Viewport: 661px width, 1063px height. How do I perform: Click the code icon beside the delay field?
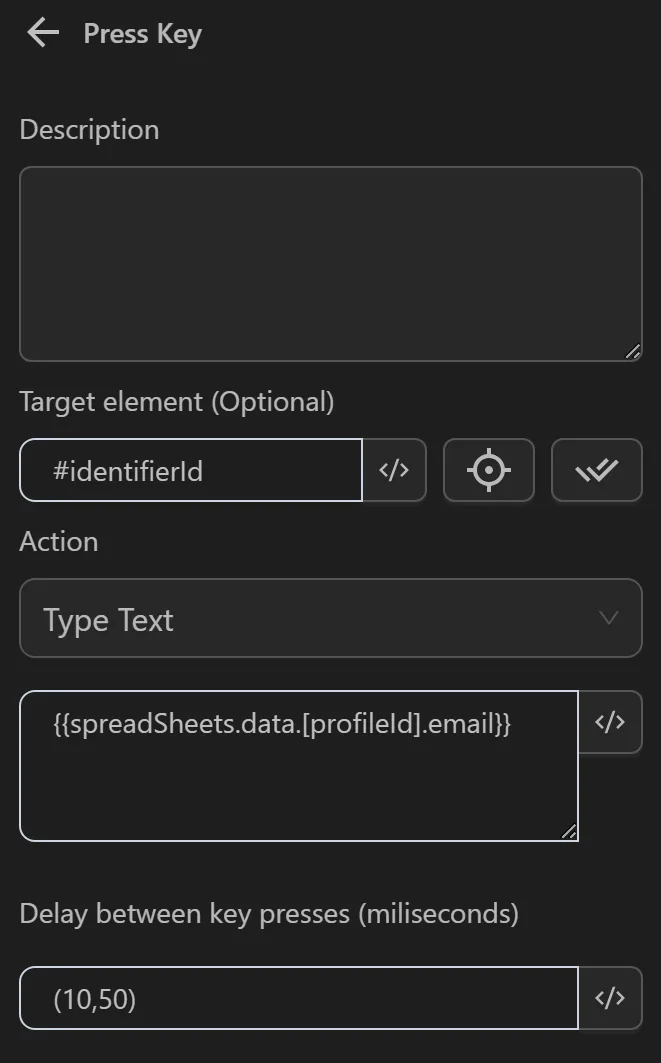click(x=612, y=997)
